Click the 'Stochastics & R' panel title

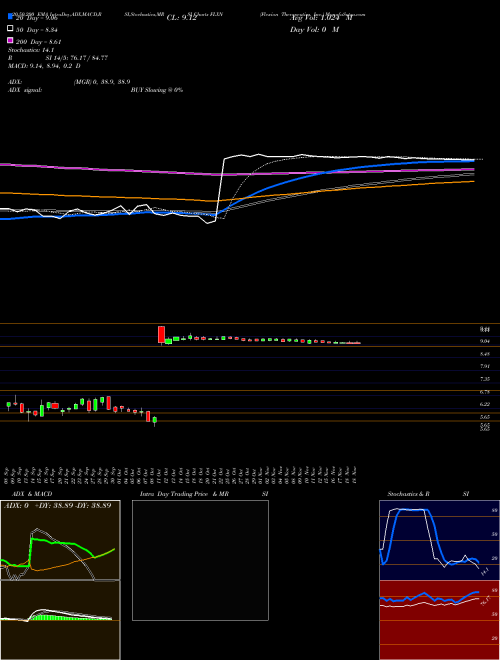tap(408, 494)
